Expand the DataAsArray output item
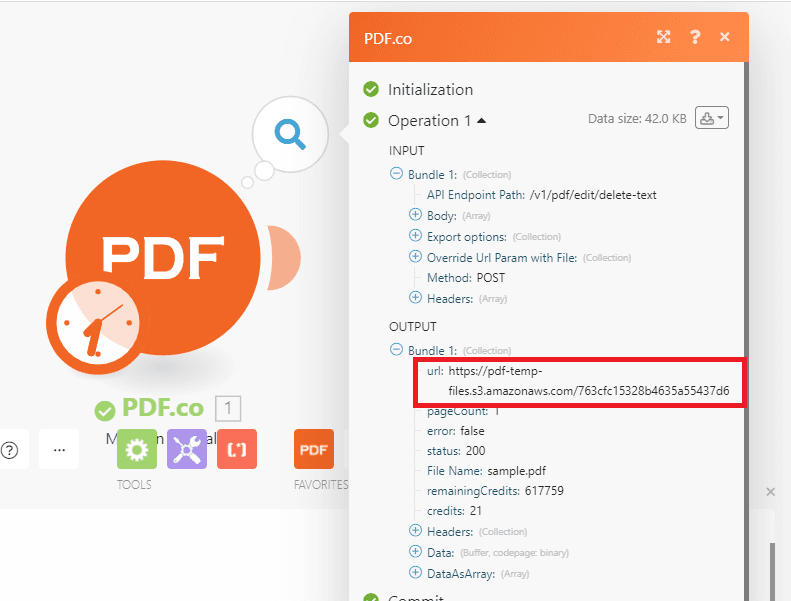This screenshot has width=791, height=601. [415, 573]
